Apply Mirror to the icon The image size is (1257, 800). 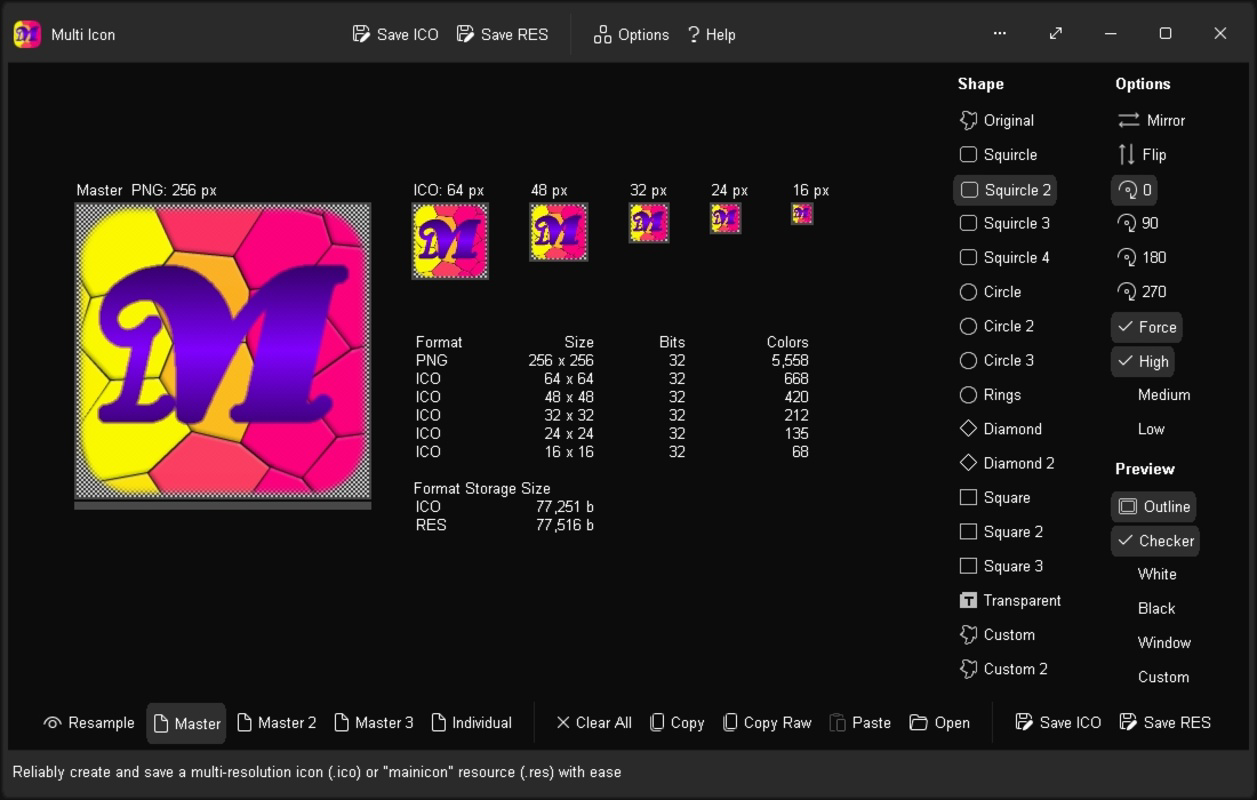tap(1151, 120)
